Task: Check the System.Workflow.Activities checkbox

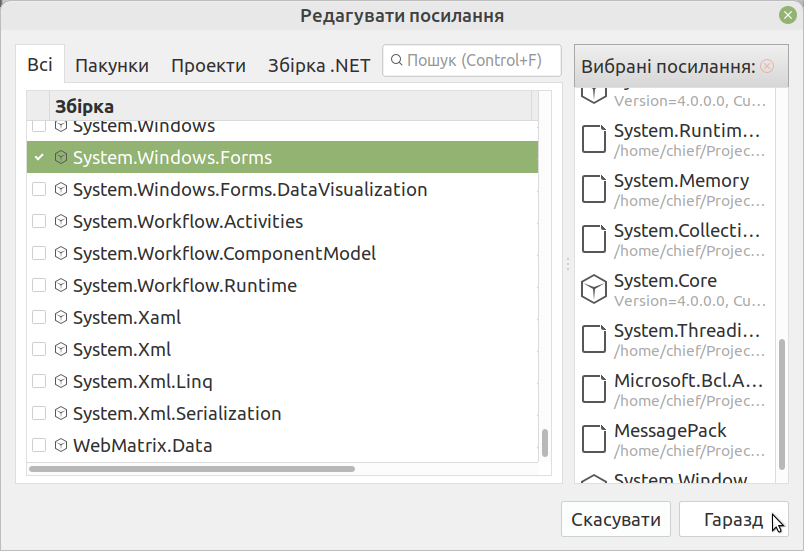Action: (39, 221)
